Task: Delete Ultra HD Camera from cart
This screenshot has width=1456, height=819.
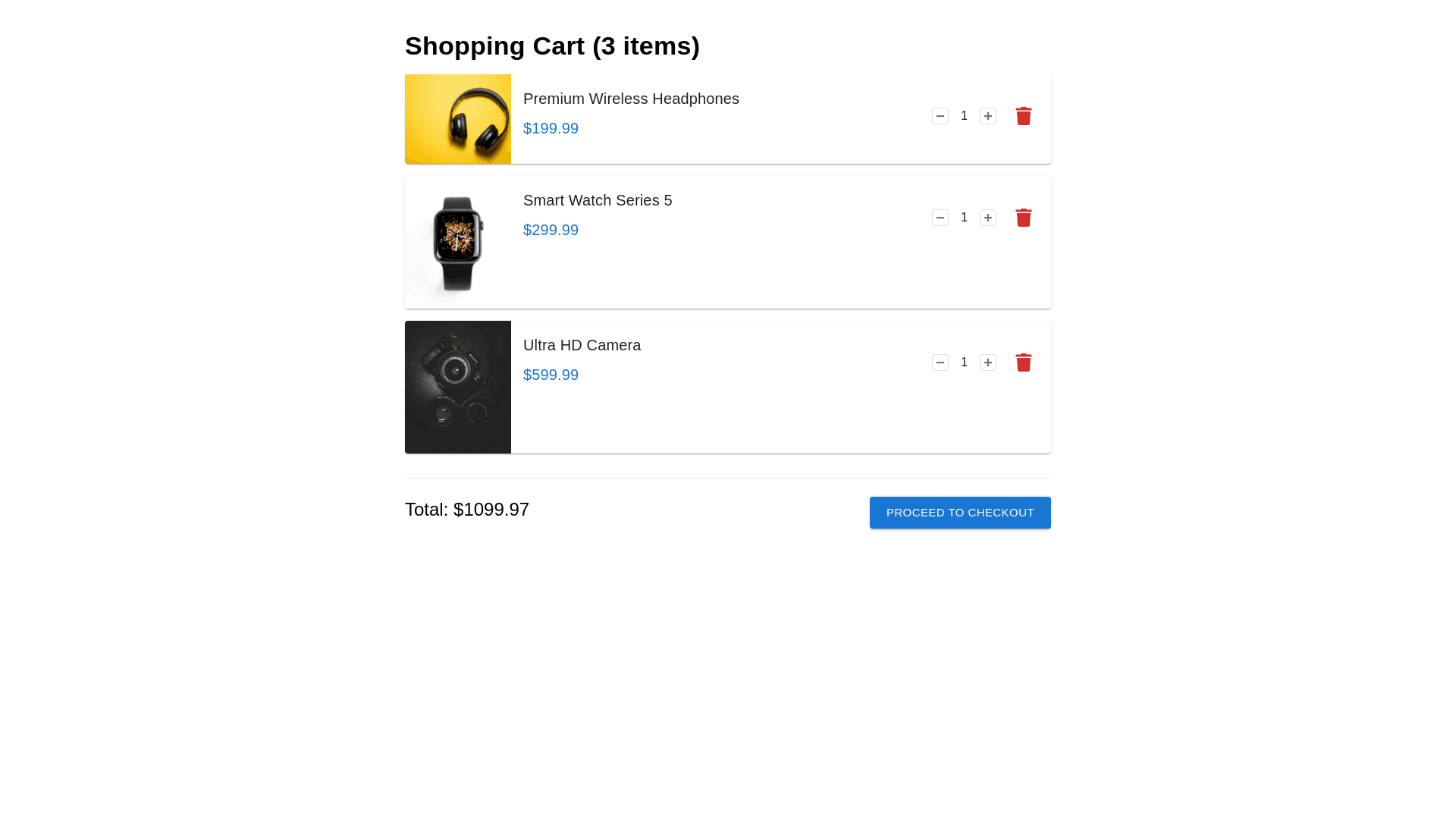Action: click(x=1024, y=362)
